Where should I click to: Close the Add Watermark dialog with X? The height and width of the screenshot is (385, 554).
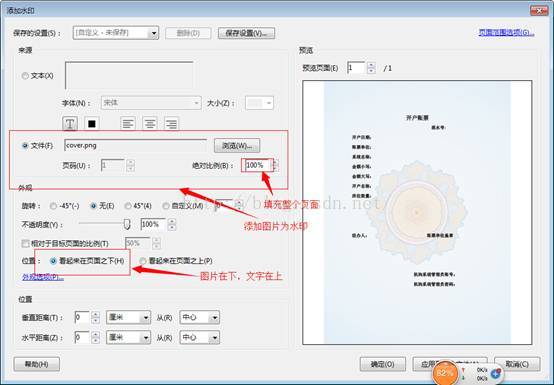539,11
